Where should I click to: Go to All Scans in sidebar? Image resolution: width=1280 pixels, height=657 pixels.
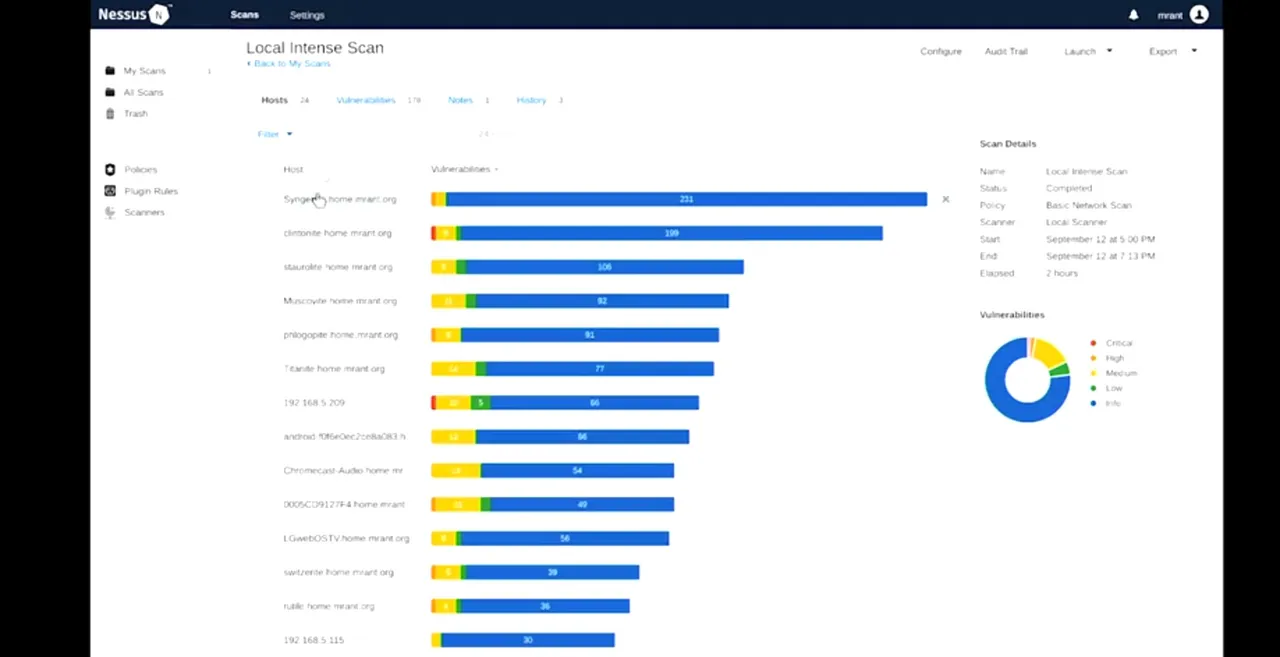click(x=143, y=92)
